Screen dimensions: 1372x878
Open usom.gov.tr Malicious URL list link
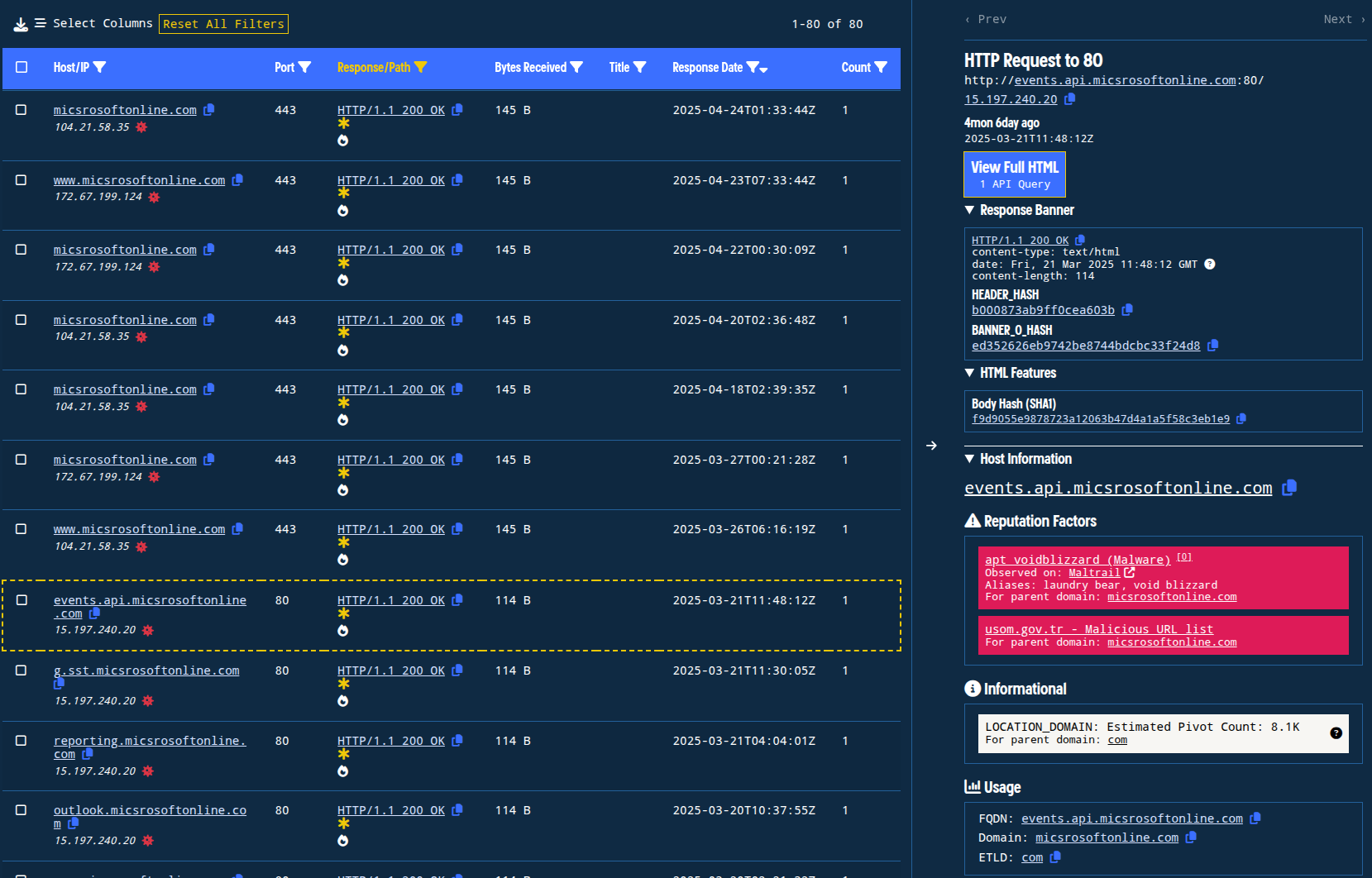1099,629
